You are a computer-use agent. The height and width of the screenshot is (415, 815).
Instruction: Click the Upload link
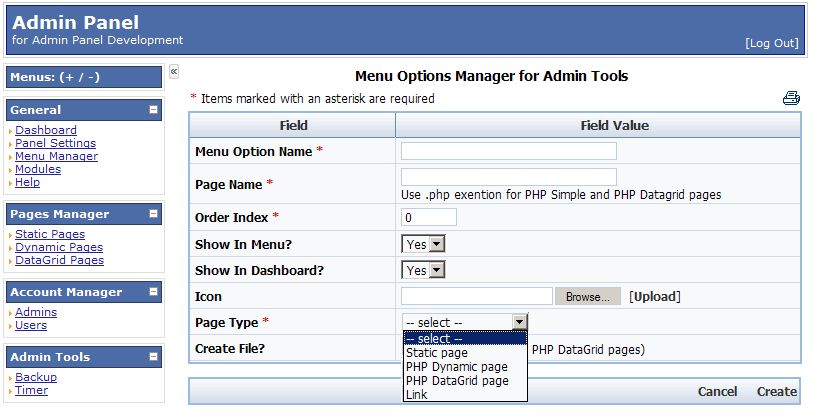pyautogui.click(x=654, y=296)
